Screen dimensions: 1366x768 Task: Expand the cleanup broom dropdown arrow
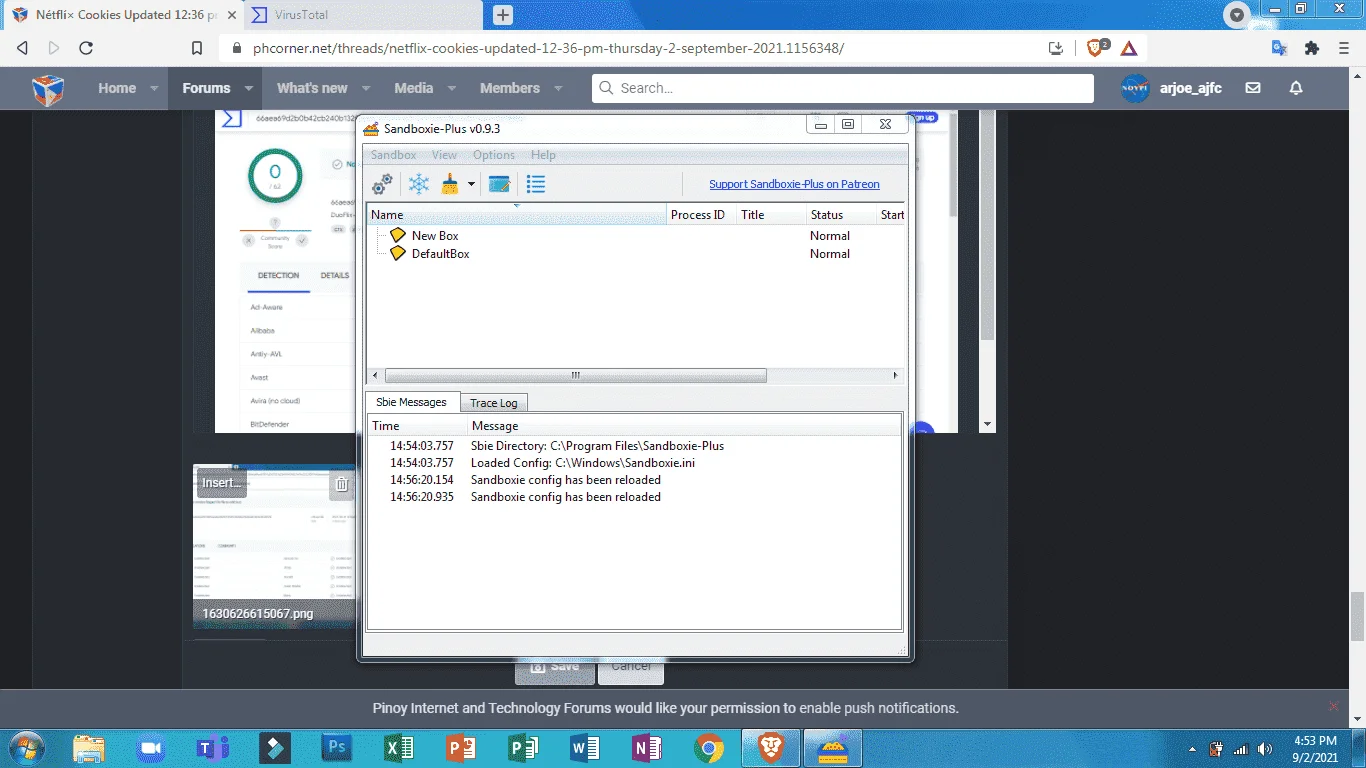tap(471, 184)
